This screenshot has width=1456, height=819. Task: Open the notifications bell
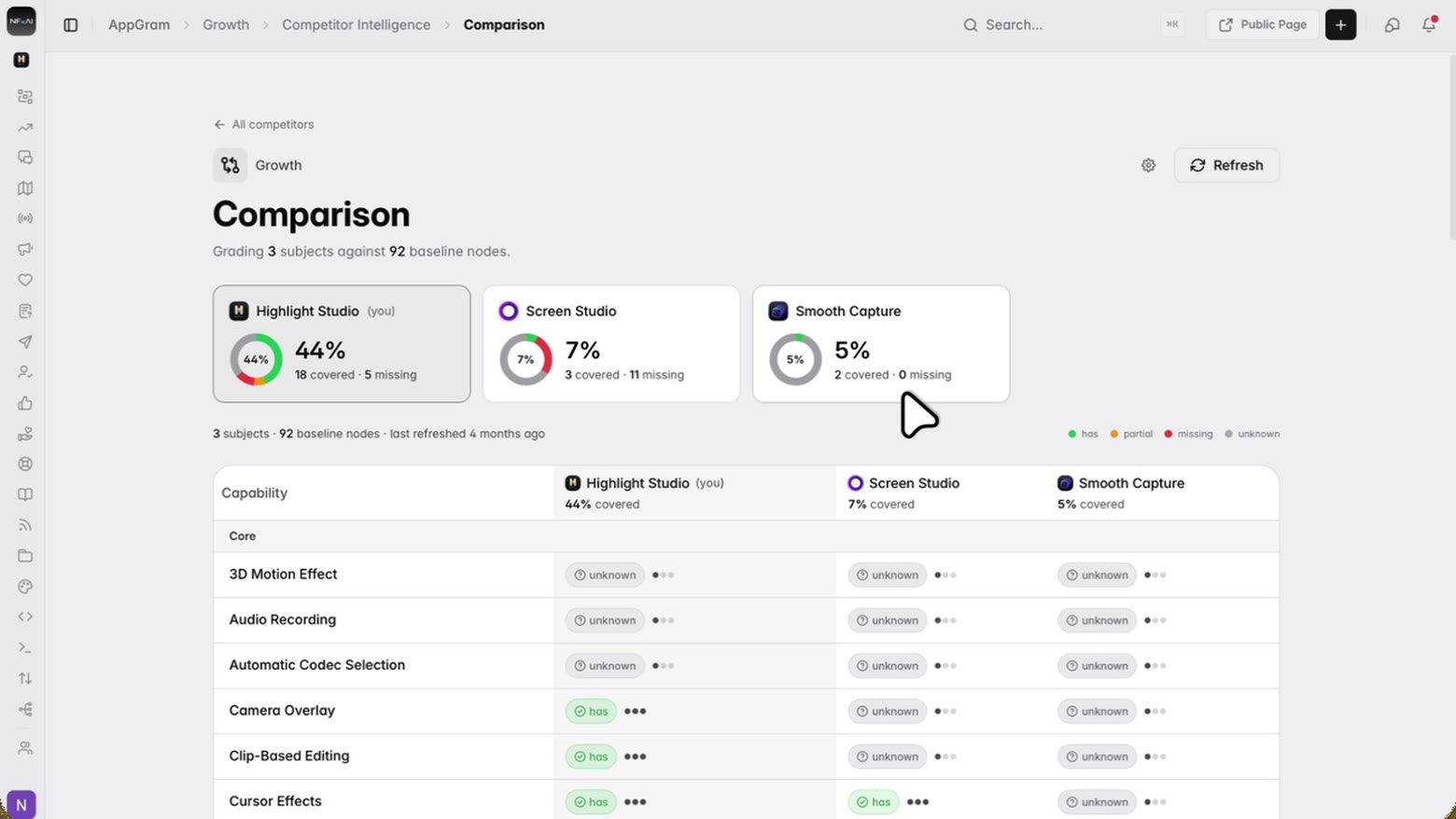(1429, 25)
